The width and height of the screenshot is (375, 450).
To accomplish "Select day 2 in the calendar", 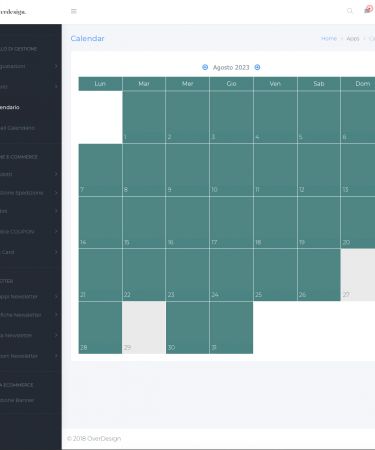I will [187, 117].
